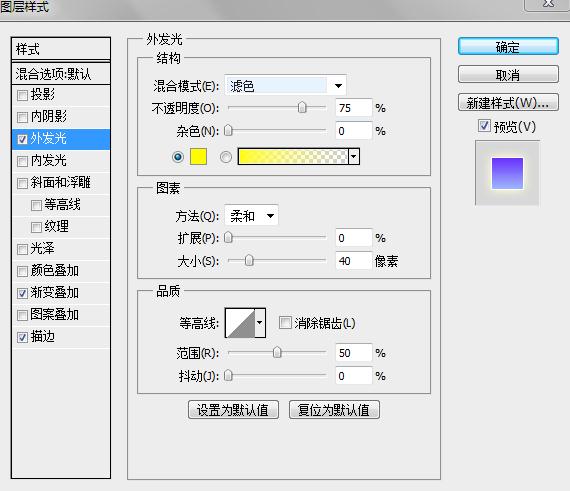
Task: Uncheck the 描边 stroke checkbox
Action: pyautogui.click(x=23, y=337)
